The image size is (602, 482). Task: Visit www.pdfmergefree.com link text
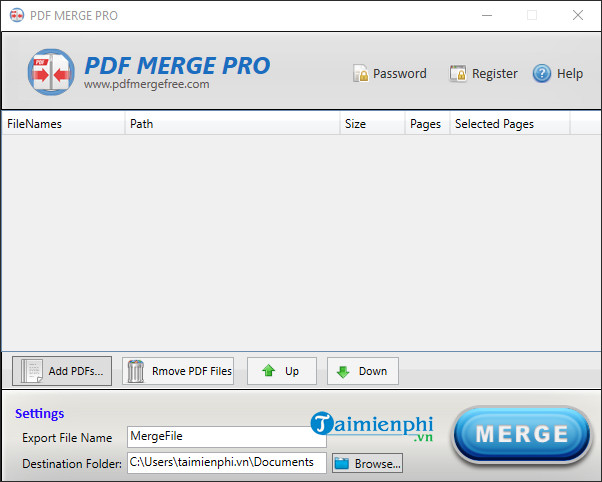tap(146, 85)
